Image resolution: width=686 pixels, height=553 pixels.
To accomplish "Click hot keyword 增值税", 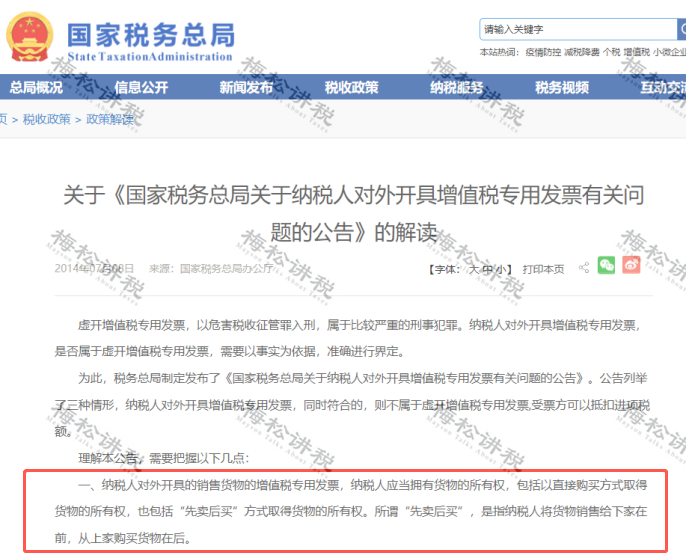I will pyautogui.click(x=637, y=52).
